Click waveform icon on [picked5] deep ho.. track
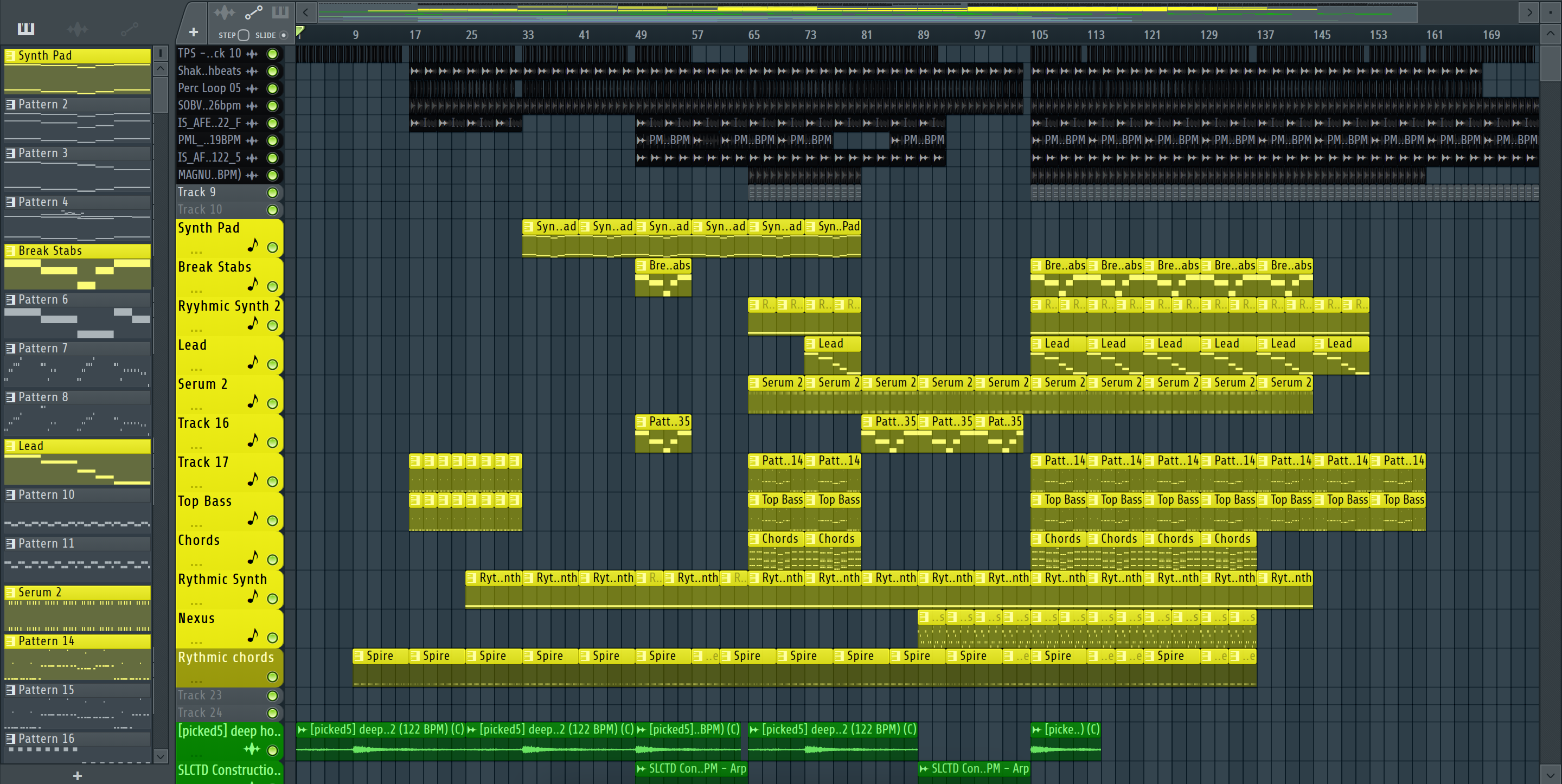Screen dimensions: 1562x784 click(x=252, y=749)
